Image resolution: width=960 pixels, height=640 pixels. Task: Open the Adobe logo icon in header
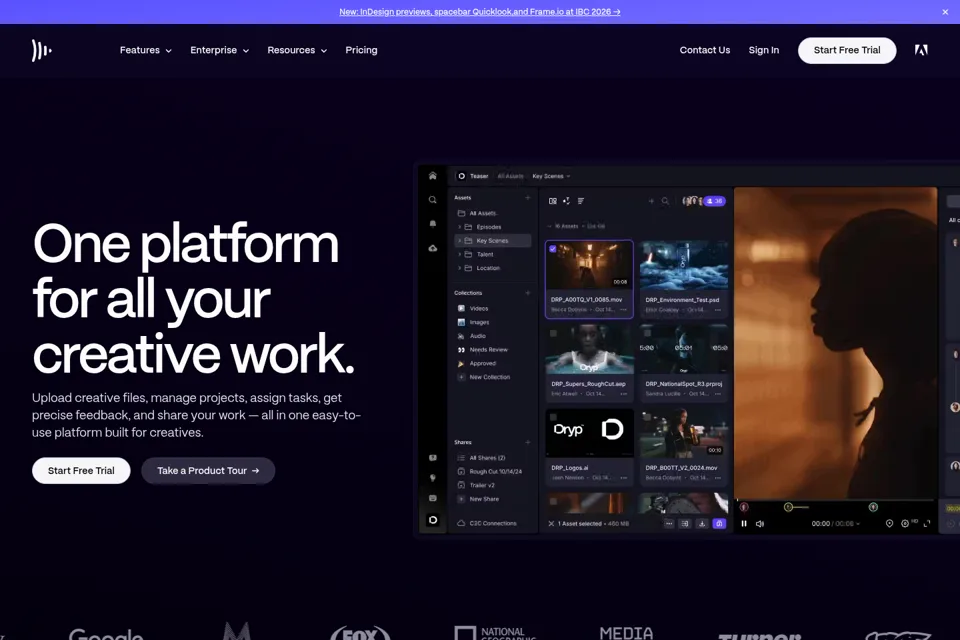point(921,50)
